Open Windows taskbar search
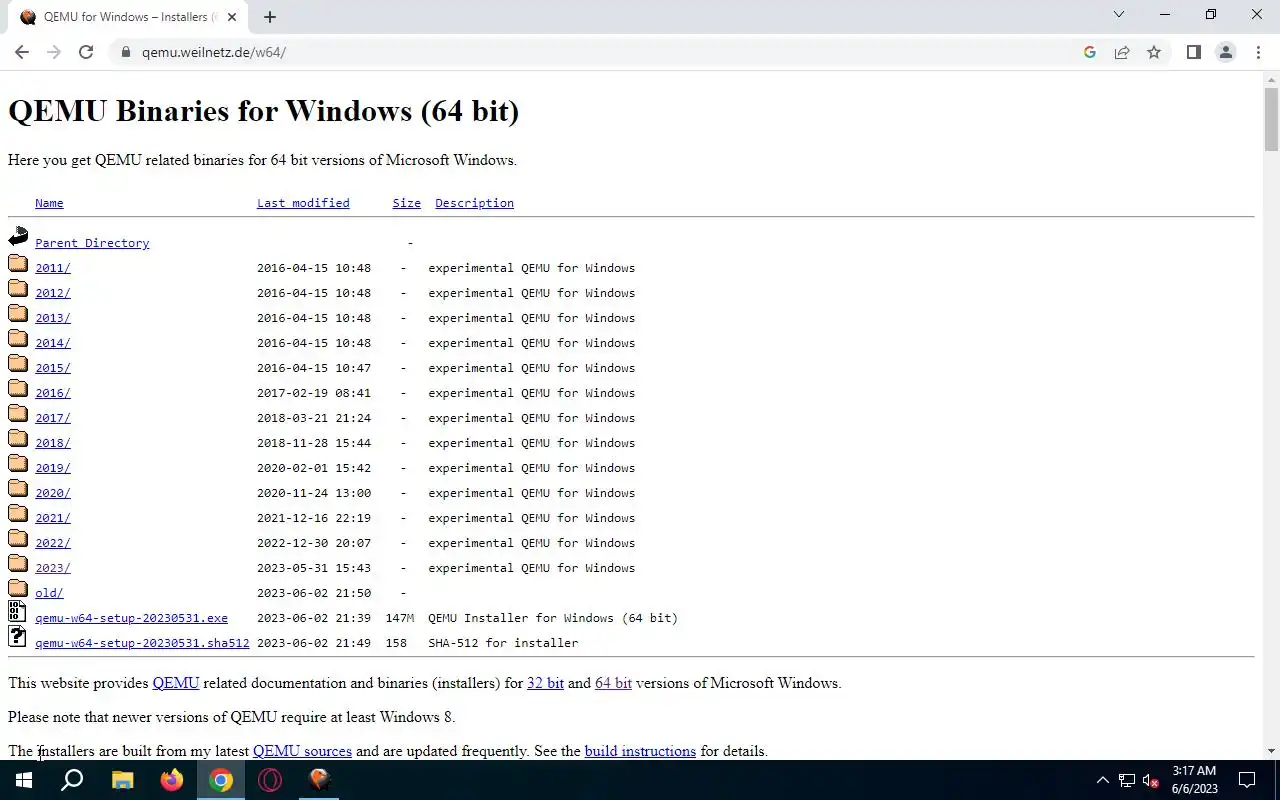The width and height of the screenshot is (1280, 800). click(x=72, y=780)
